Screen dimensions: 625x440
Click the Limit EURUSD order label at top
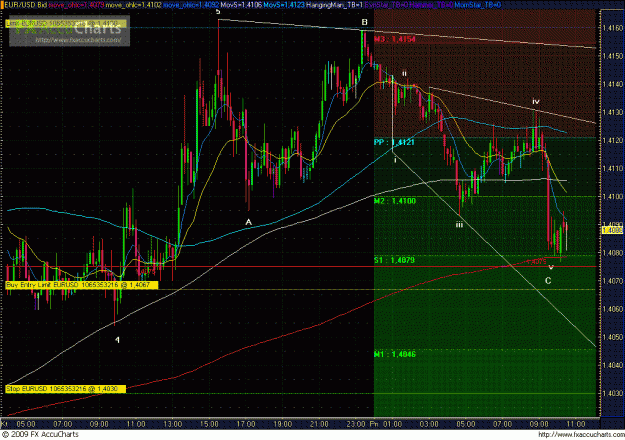coord(66,24)
